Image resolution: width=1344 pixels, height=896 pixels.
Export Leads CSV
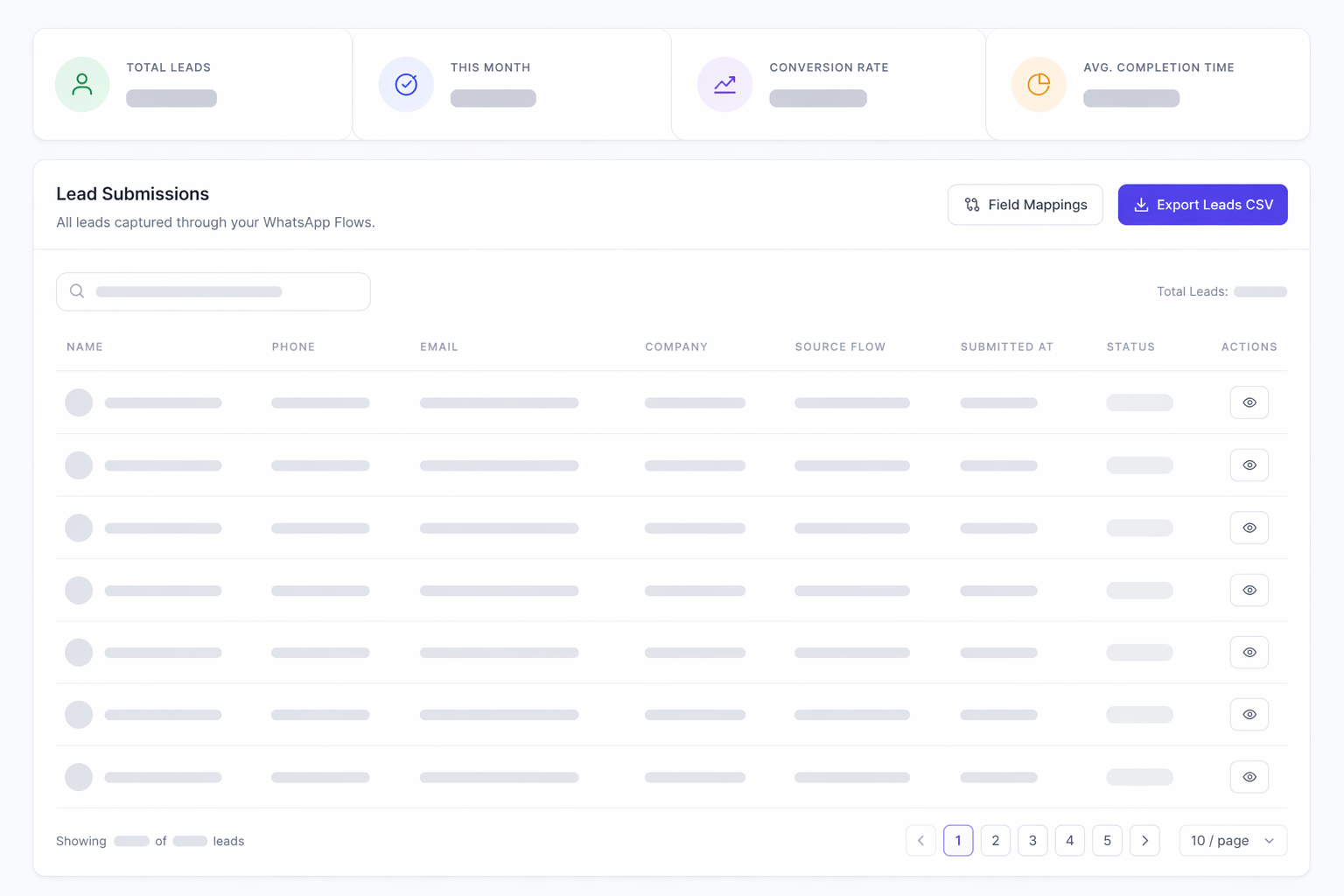point(1203,205)
